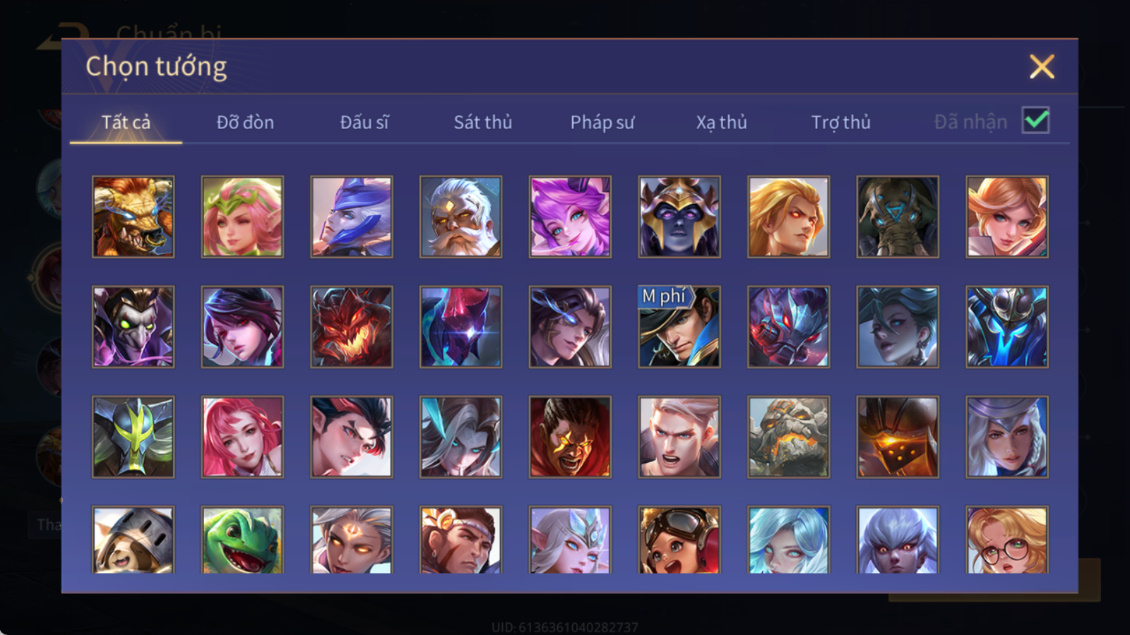Close the "Chọn tướng" dialog
Screen dimensions: 1130x635
(x=1041, y=66)
